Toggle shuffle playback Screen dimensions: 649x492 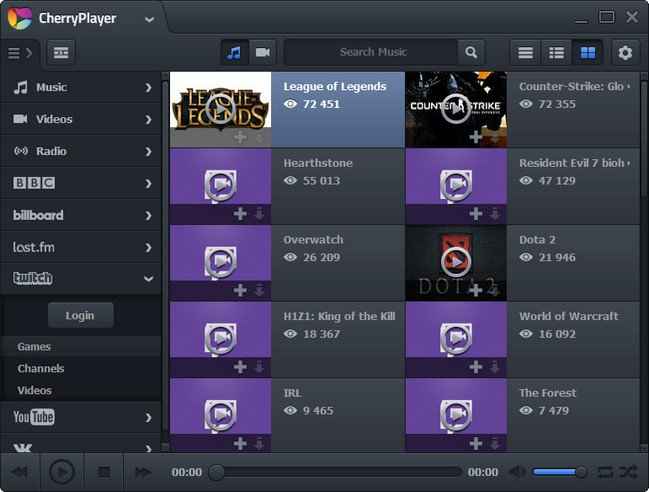tap(628, 471)
